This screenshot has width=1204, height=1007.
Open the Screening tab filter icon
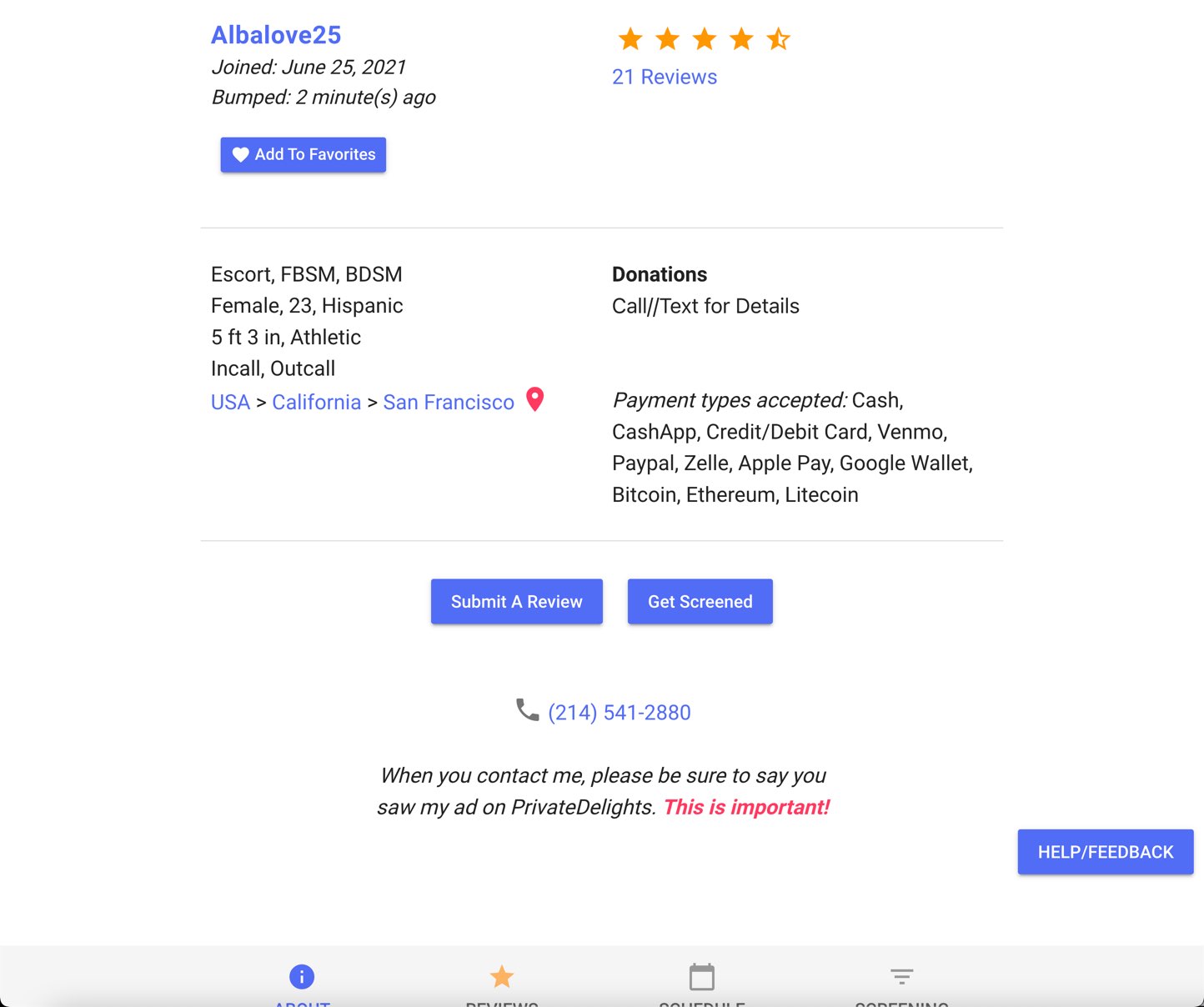click(902, 976)
